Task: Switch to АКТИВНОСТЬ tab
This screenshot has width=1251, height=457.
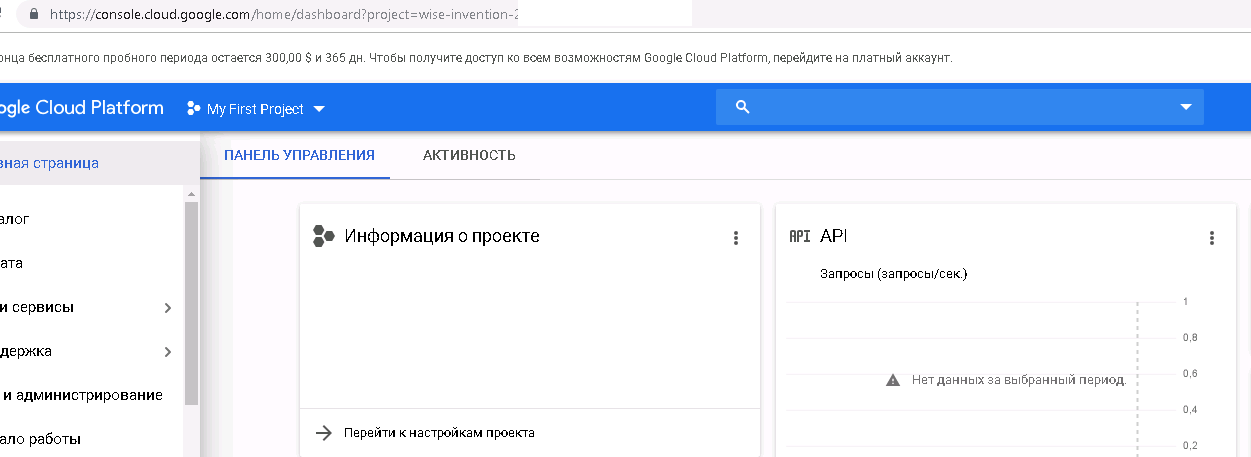Action: [x=469, y=155]
